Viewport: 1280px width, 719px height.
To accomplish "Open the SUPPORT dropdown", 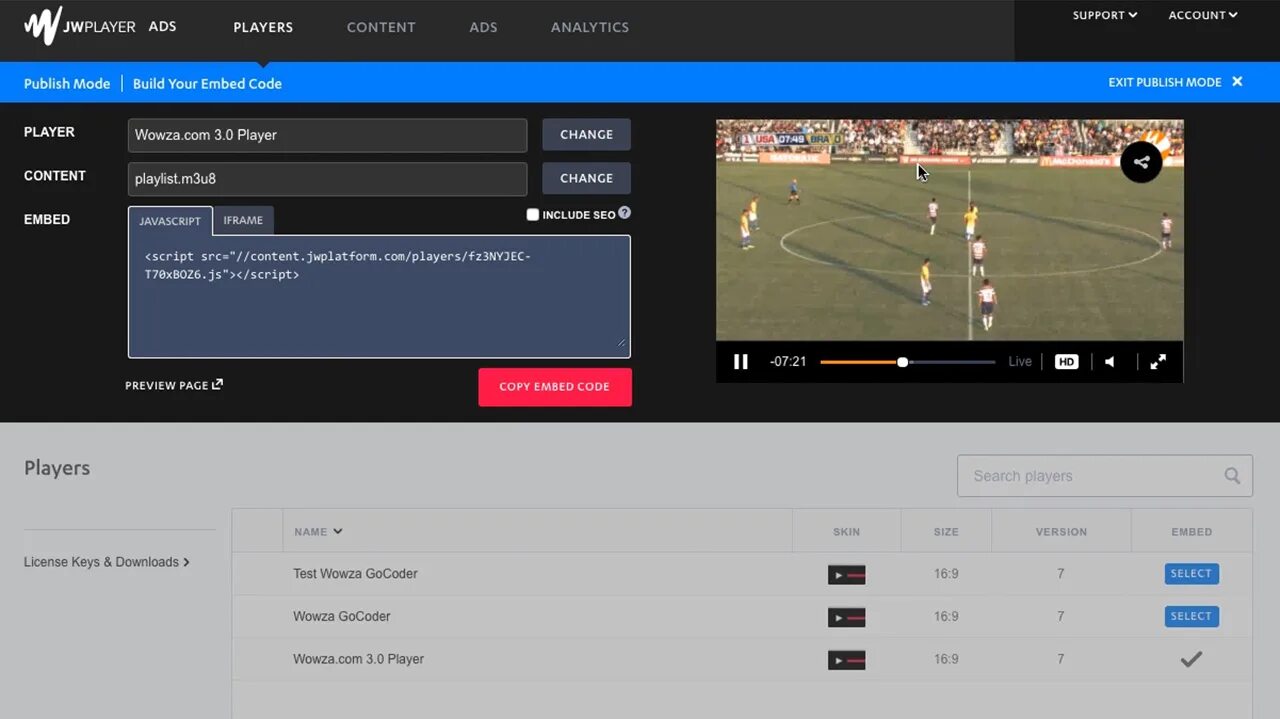I will point(1104,15).
